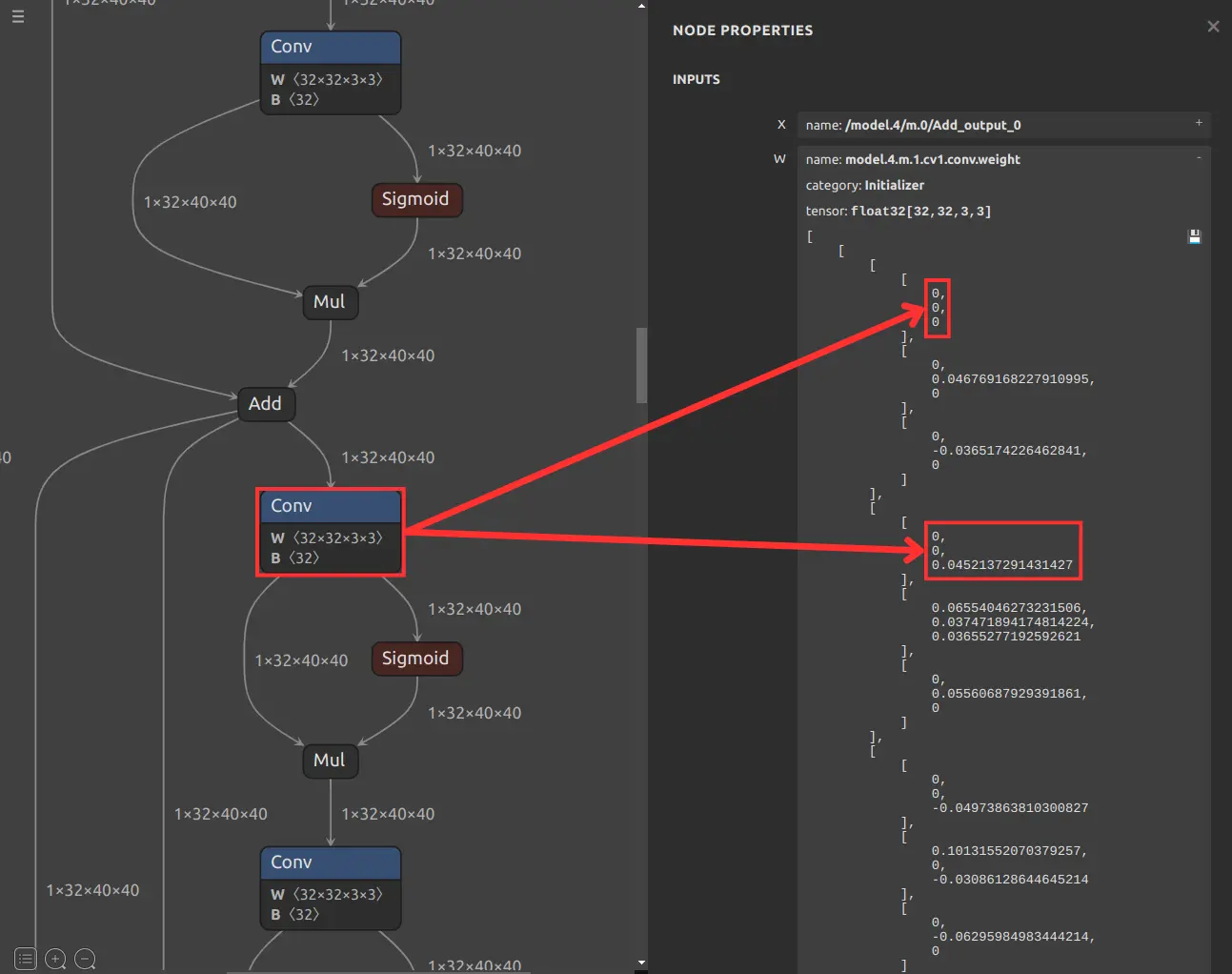Select the lower Sigmoid node
The height and width of the screenshot is (974, 1232).
(416, 659)
